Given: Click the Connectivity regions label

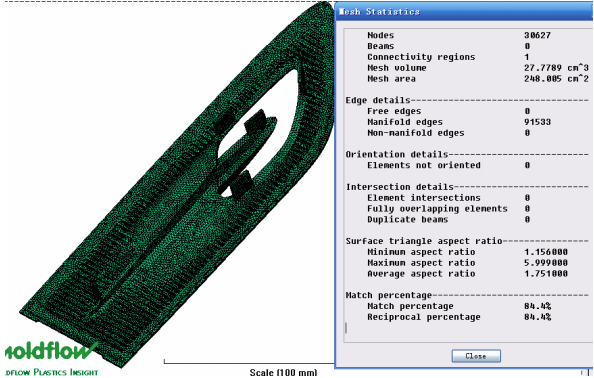Looking at the screenshot, I should [421, 57].
